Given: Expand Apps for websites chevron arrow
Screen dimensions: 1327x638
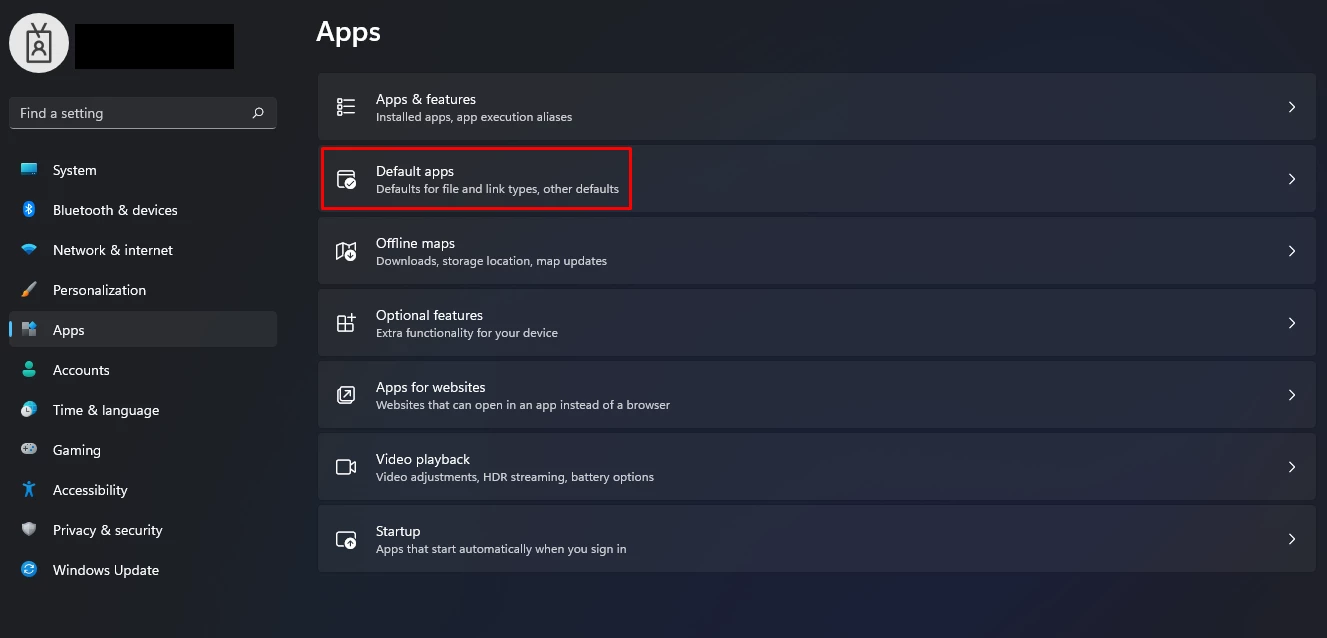Looking at the screenshot, I should [x=1292, y=395].
